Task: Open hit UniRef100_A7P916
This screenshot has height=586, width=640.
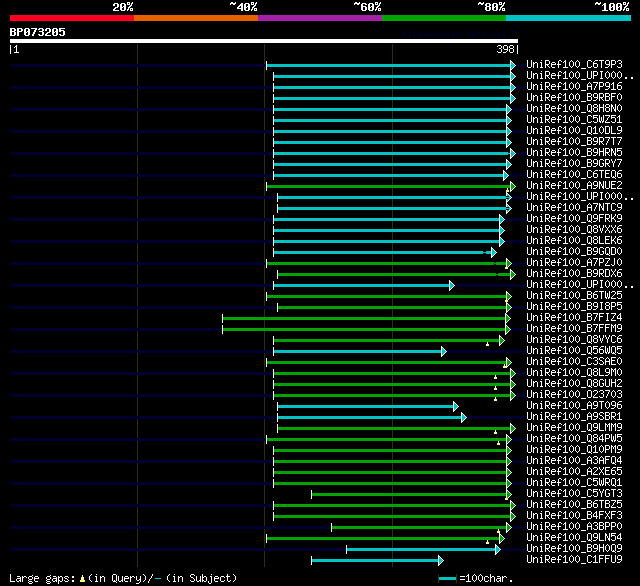Action: coord(574,87)
